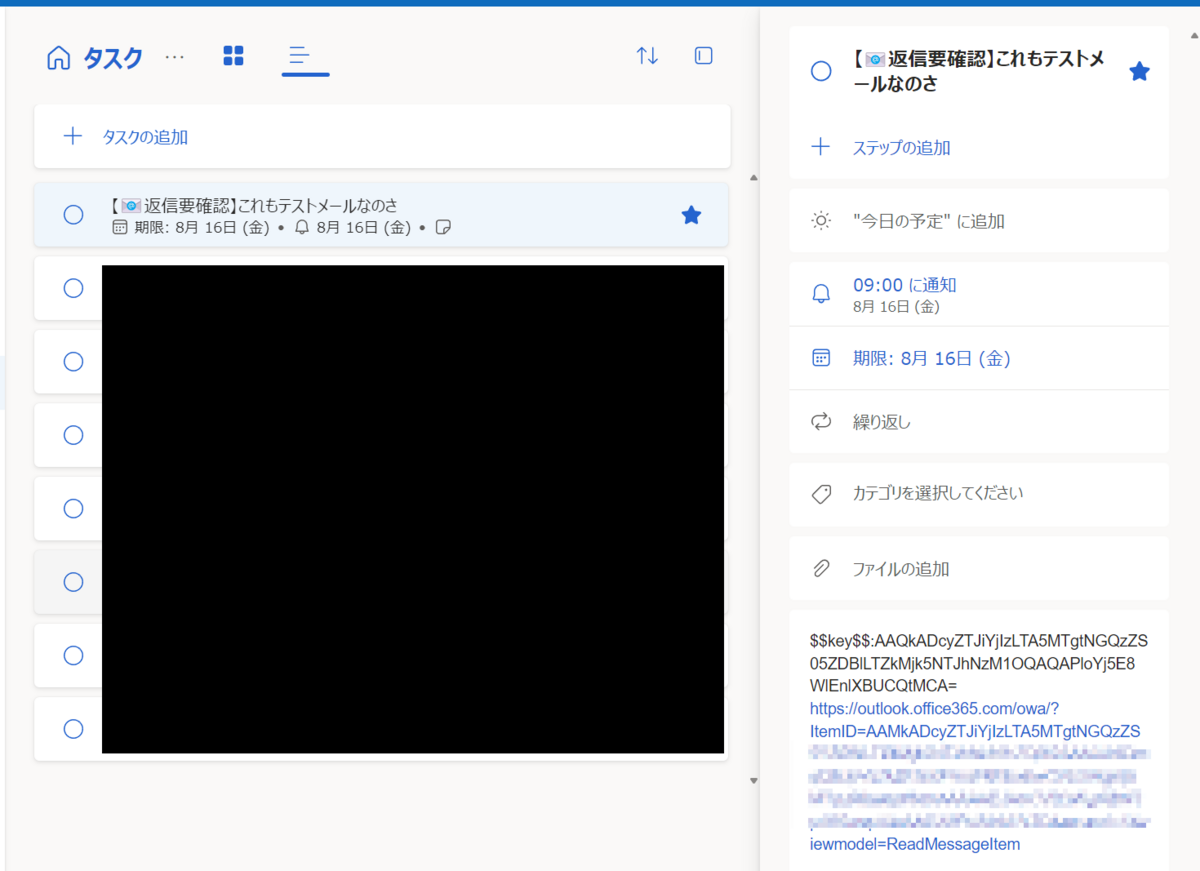Switch to grid view icon
This screenshot has width=1200, height=871.
coord(233,56)
